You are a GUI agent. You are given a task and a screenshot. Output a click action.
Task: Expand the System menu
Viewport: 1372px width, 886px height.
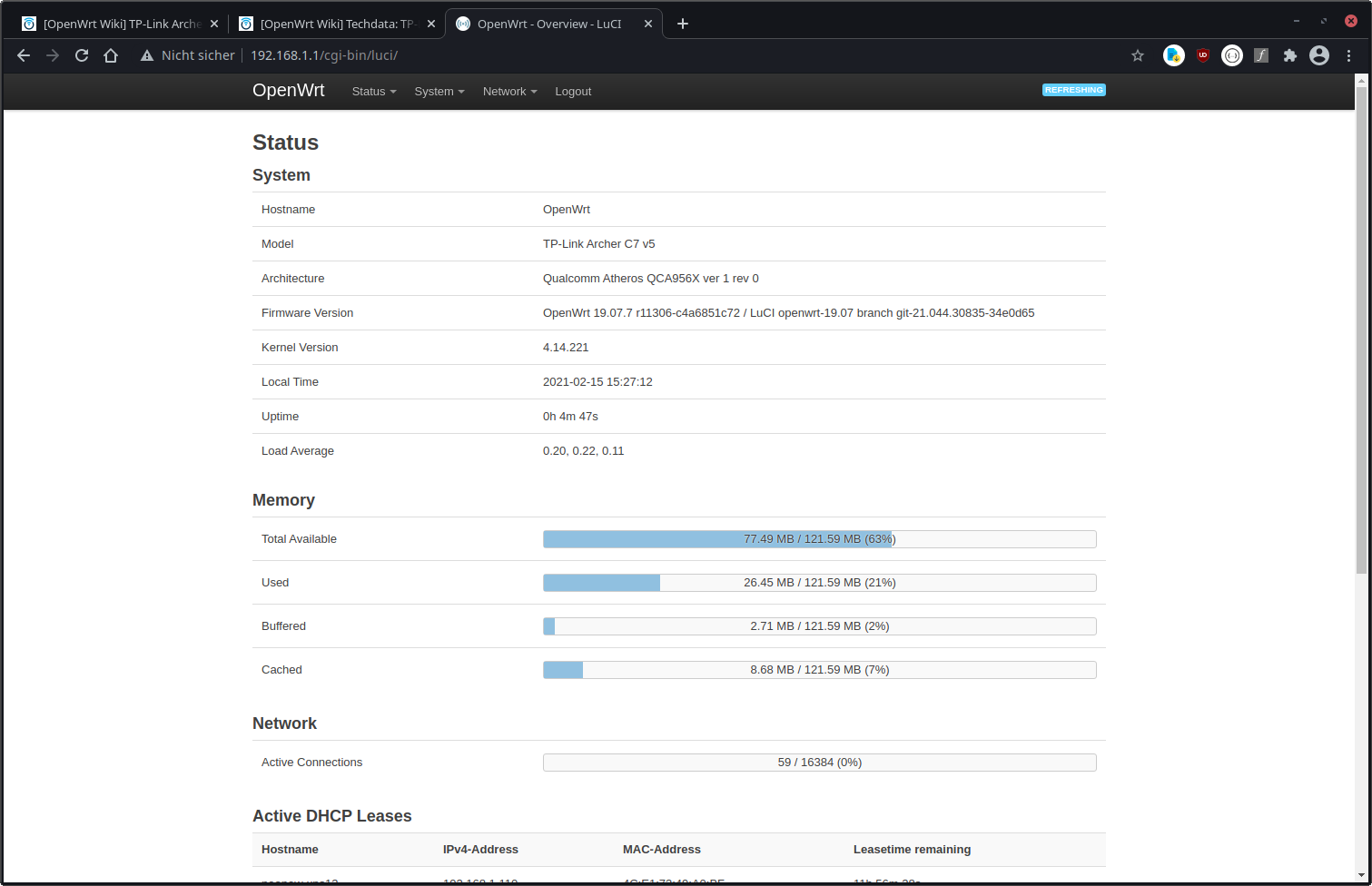point(439,92)
